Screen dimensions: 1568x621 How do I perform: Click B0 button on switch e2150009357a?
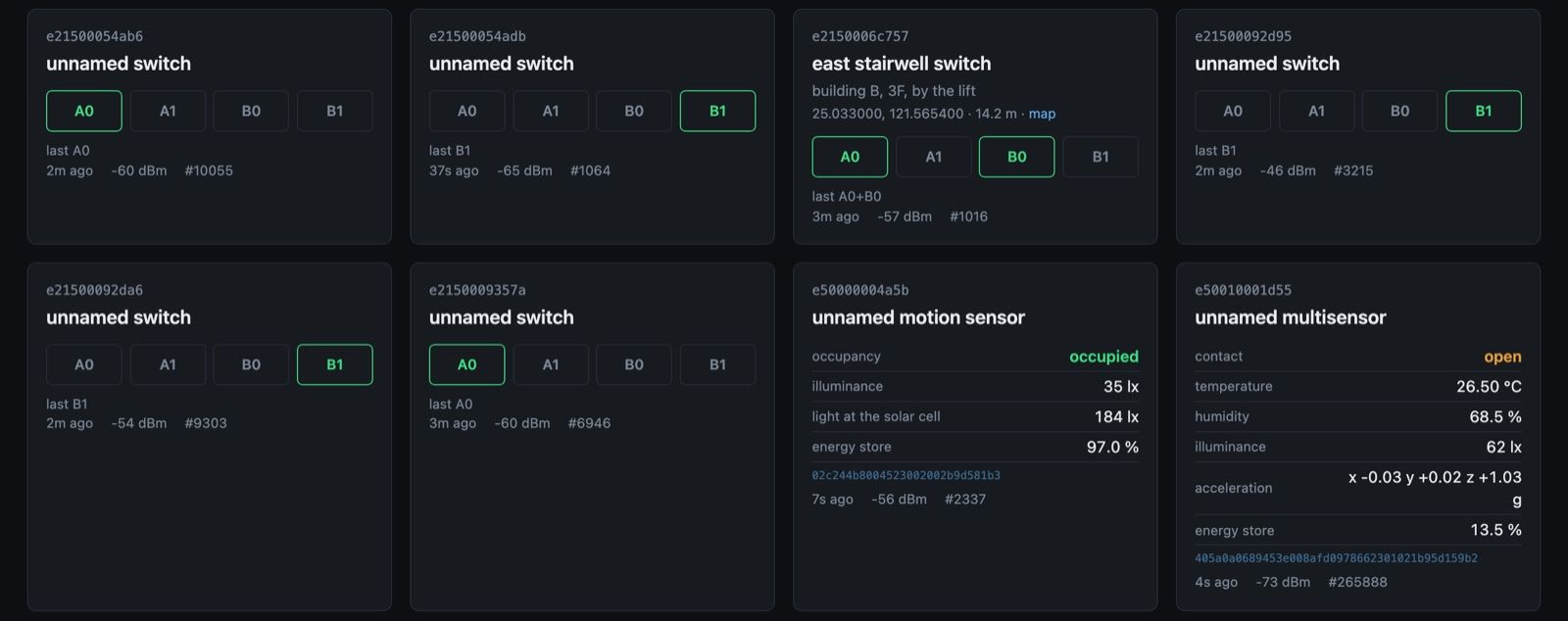click(x=634, y=364)
